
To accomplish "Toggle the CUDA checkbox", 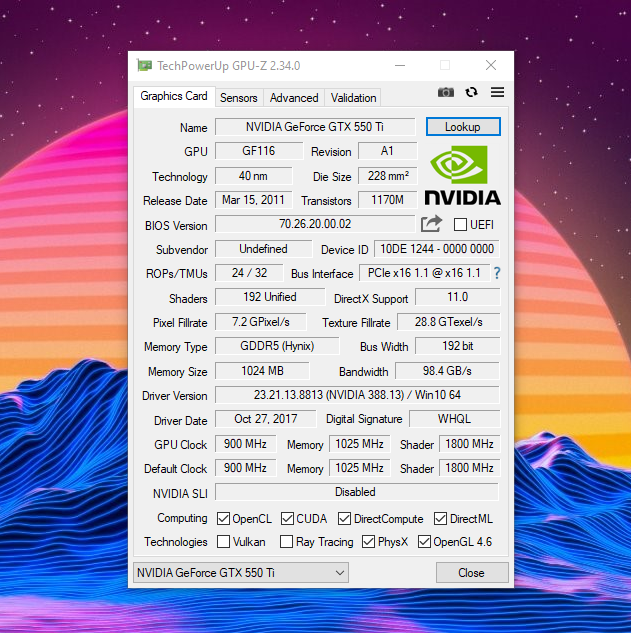I will [x=287, y=518].
